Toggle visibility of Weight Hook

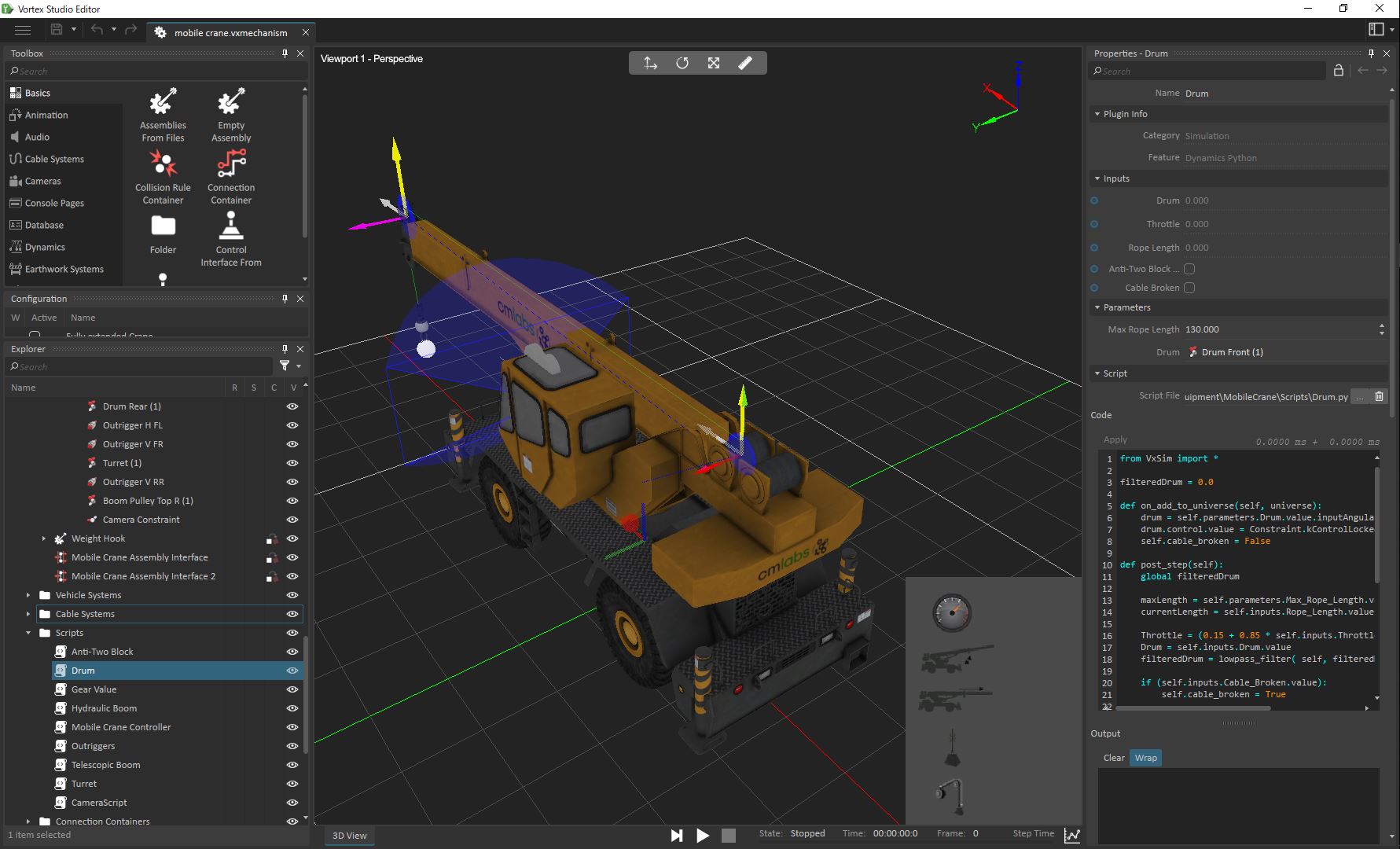click(x=292, y=538)
